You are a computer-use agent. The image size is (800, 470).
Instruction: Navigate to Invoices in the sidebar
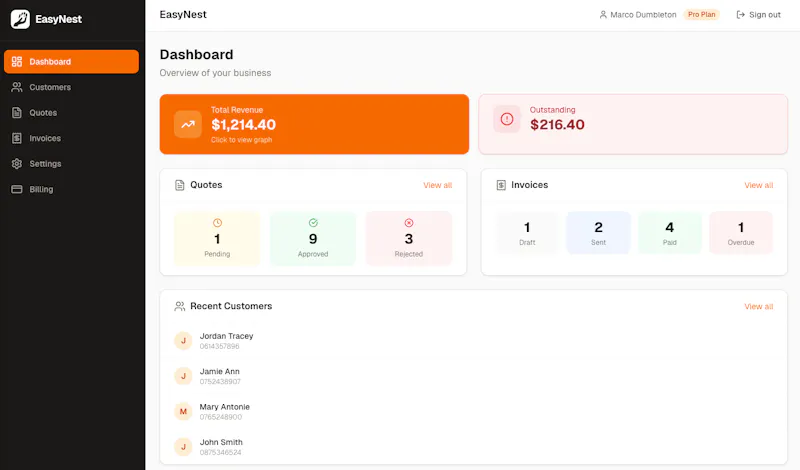click(x=71, y=138)
